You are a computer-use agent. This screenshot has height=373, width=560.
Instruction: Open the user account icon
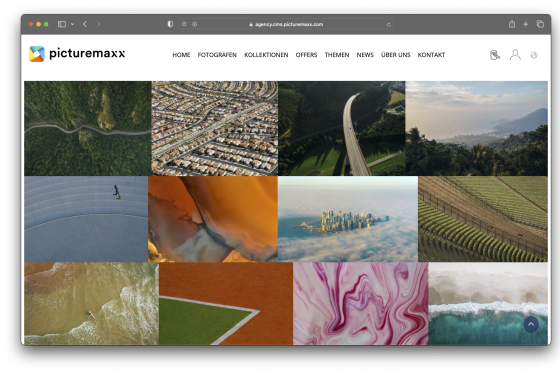coord(515,55)
